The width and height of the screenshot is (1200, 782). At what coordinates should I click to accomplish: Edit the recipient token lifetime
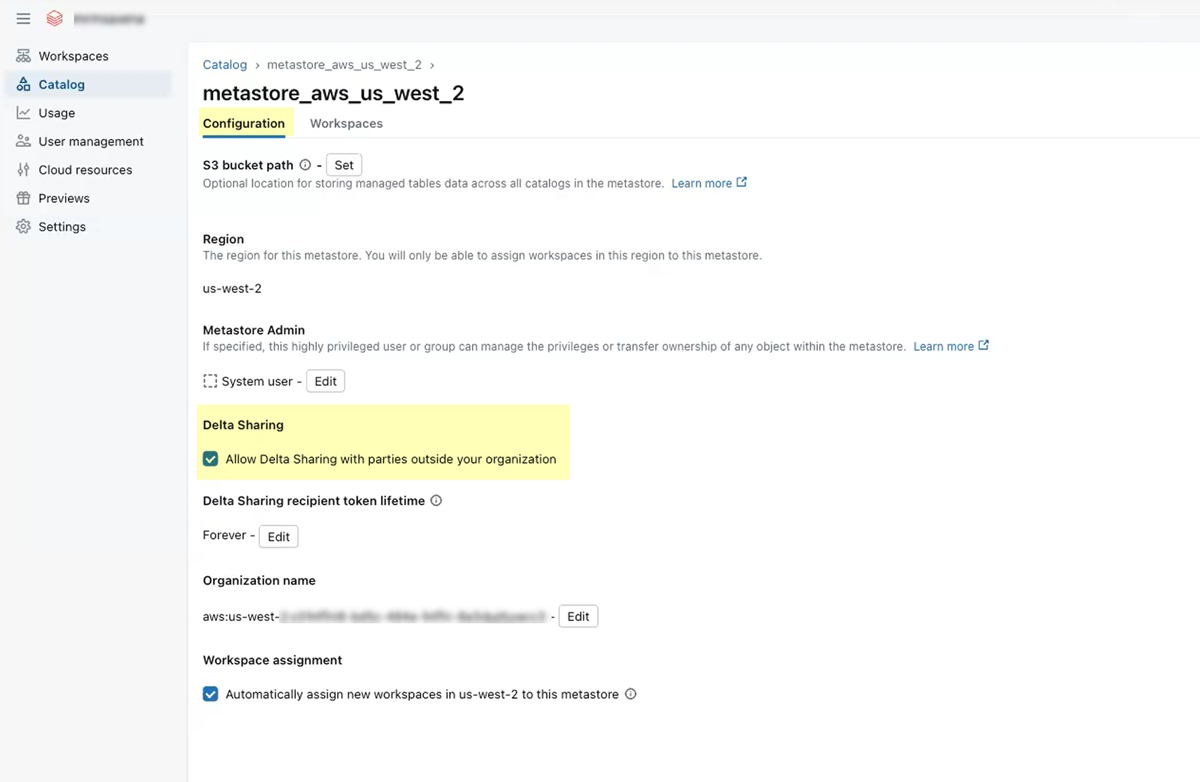pos(278,536)
